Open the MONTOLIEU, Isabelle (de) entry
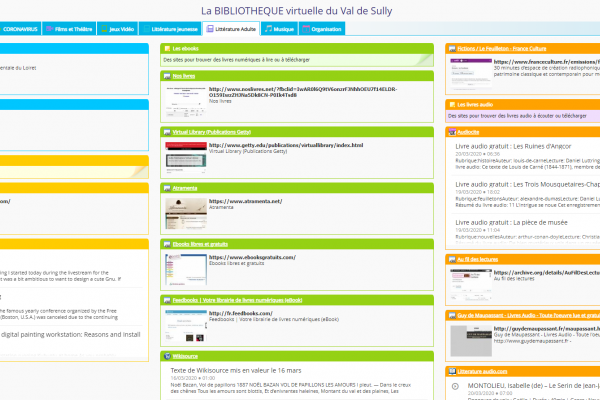The image size is (600, 400). tap(534, 386)
